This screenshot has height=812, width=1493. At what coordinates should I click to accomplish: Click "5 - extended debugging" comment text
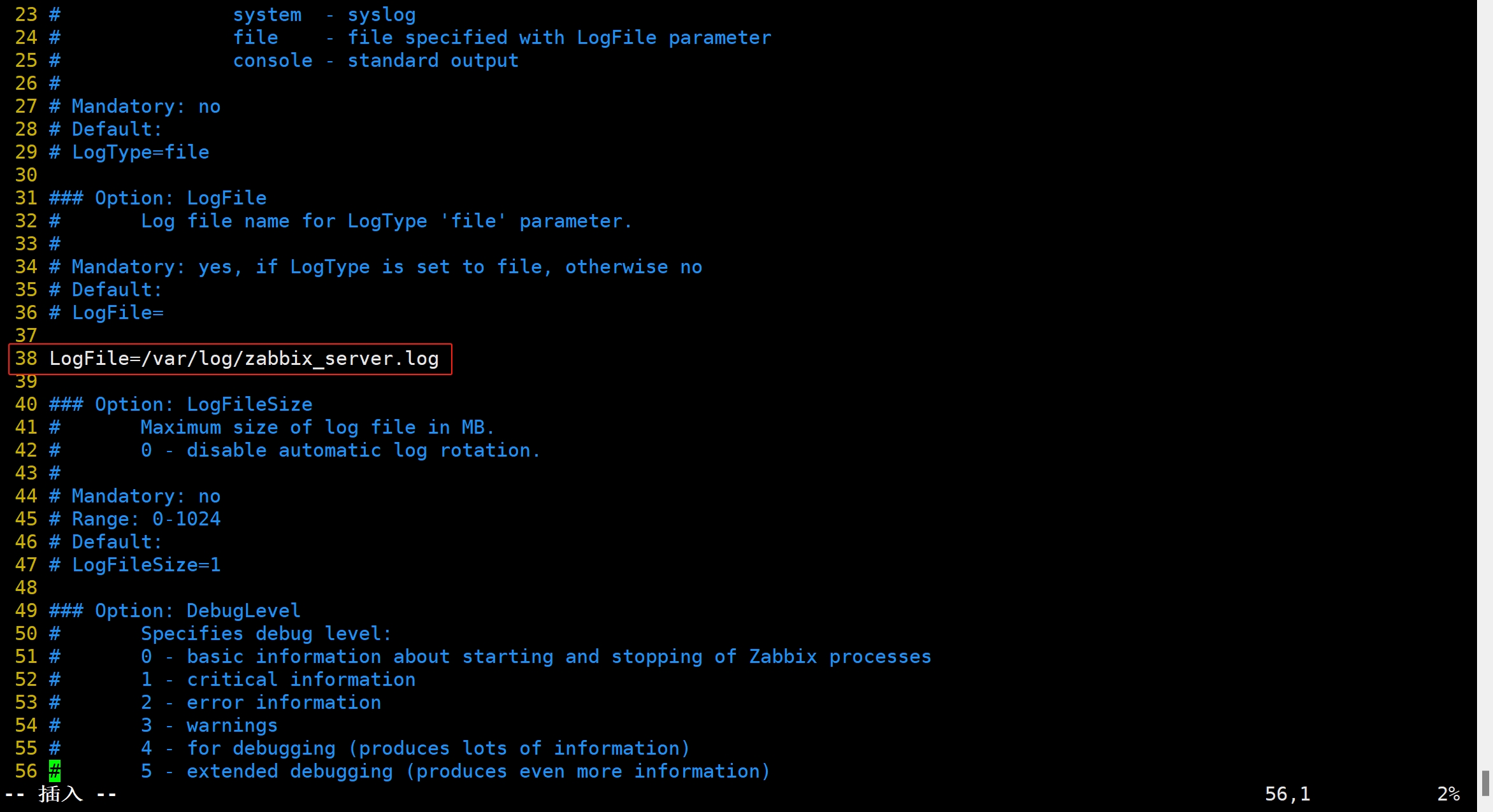455,772
